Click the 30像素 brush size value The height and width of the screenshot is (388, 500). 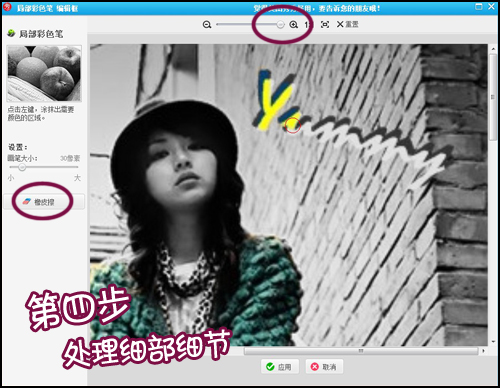[70, 158]
